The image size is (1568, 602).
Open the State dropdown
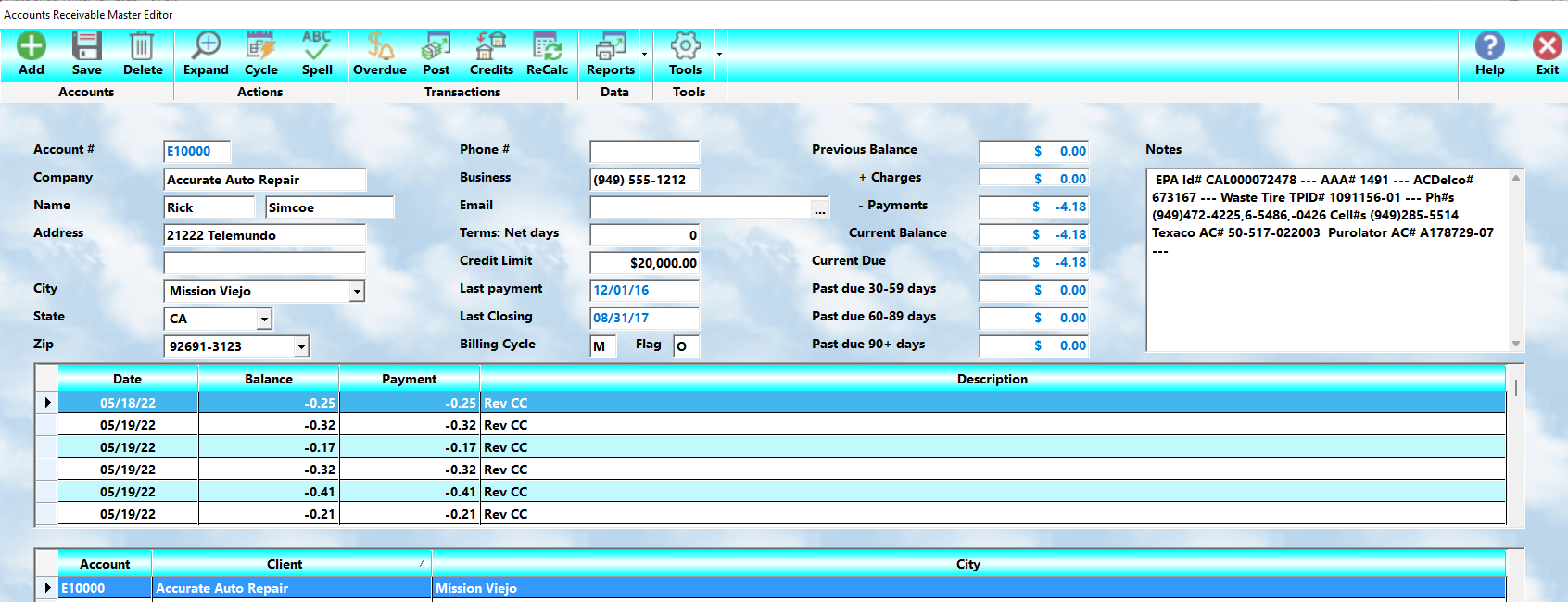(264, 319)
